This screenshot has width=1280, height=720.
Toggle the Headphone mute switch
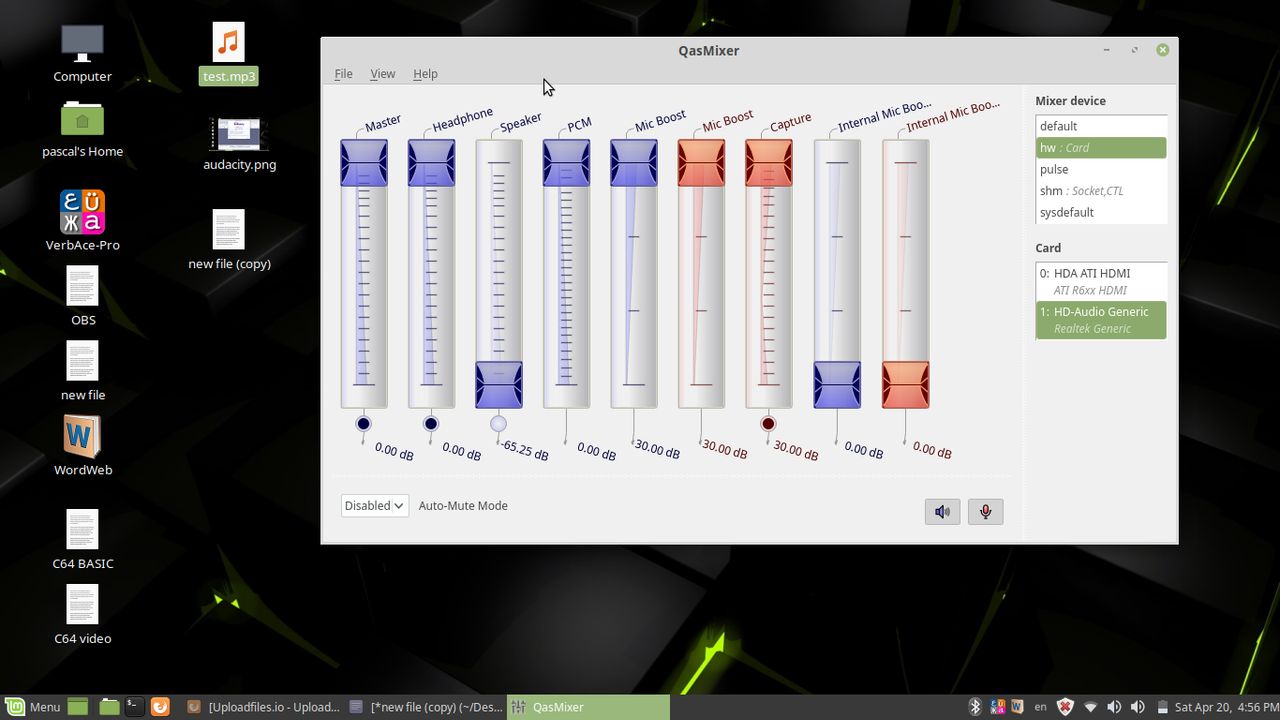click(x=431, y=424)
